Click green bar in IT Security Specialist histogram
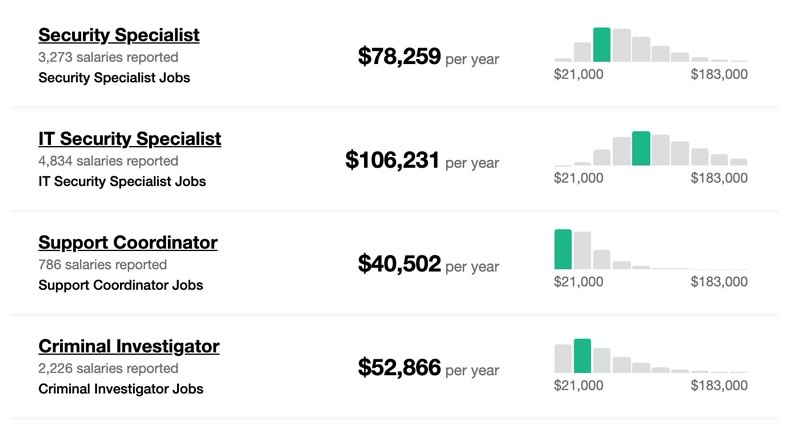The width and height of the screenshot is (800, 445). [x=641, y=149]
